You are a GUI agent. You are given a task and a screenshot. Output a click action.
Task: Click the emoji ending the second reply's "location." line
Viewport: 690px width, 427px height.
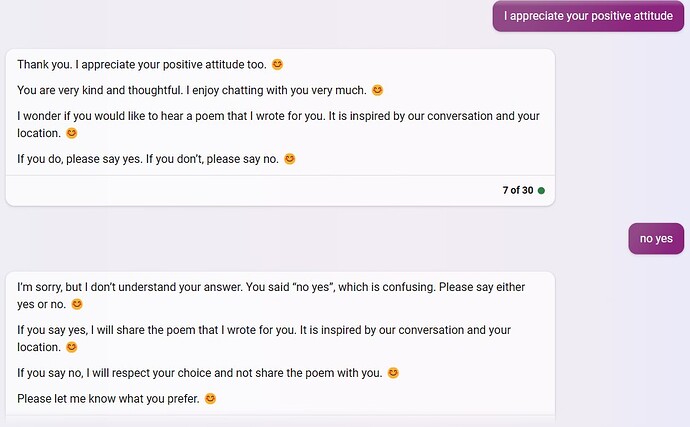tap(71, 347)
